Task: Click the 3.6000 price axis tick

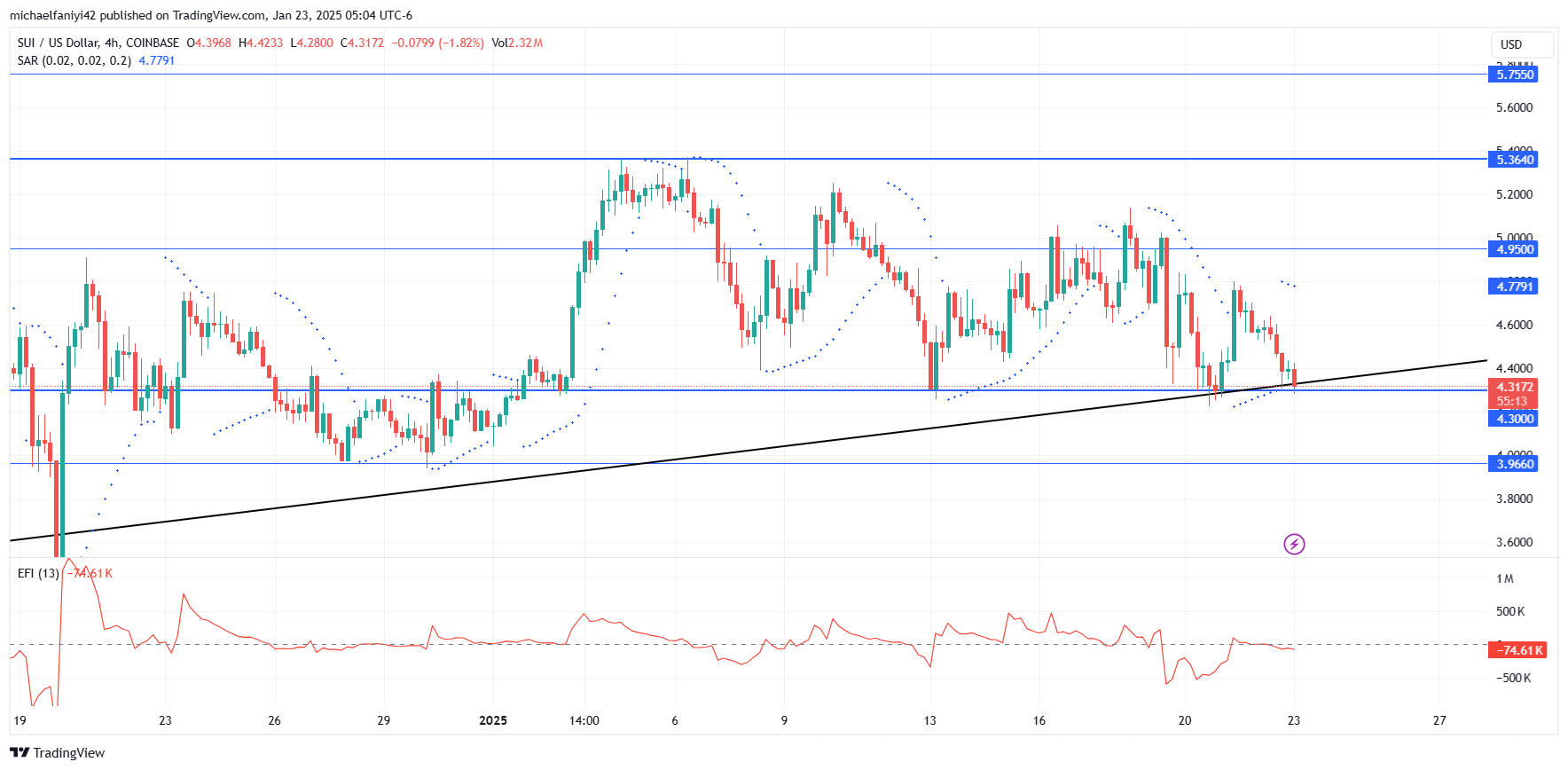Action: (x=1514, y=542)
